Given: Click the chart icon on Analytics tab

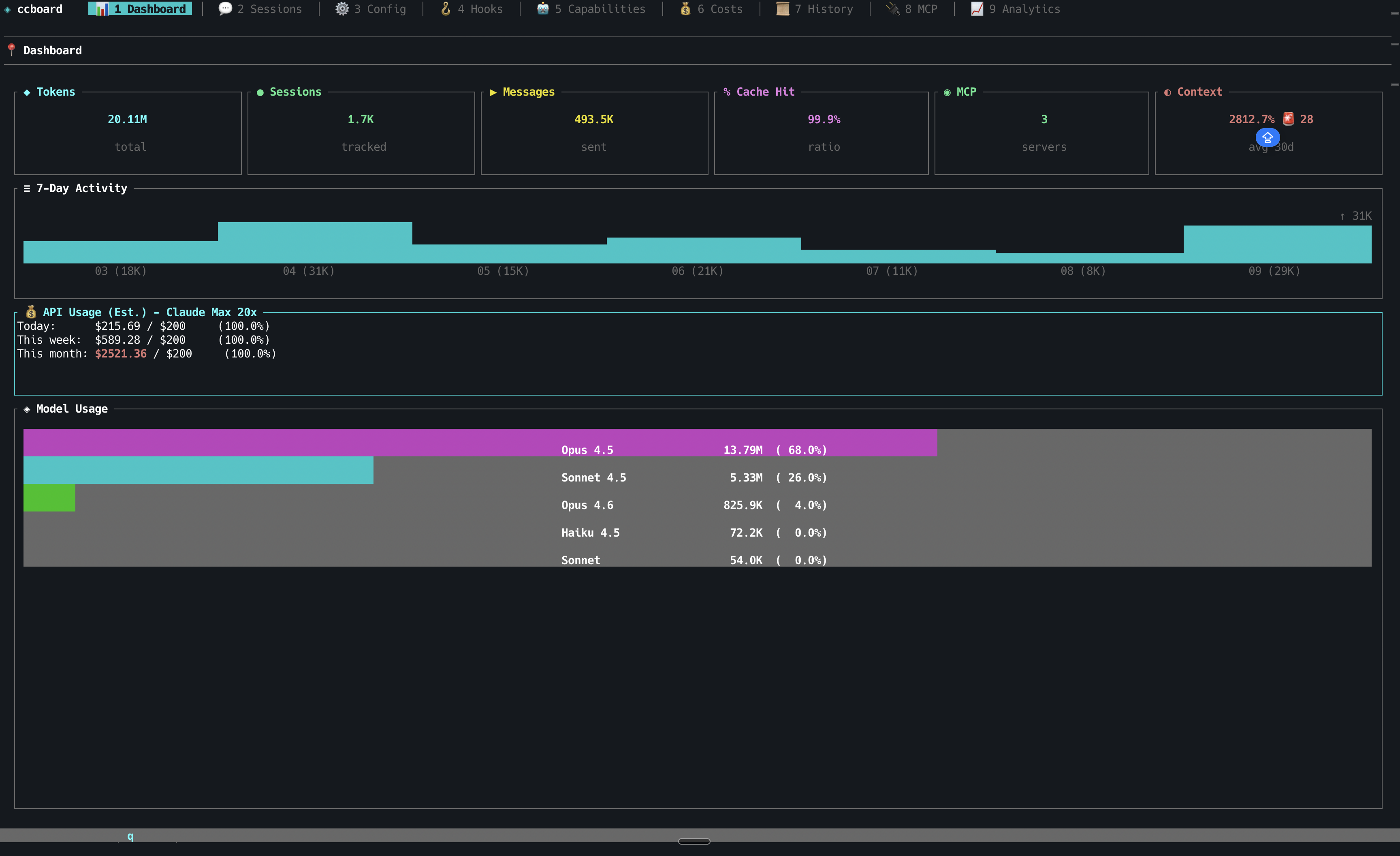Looking at the screenshot, I should point(976,9).
